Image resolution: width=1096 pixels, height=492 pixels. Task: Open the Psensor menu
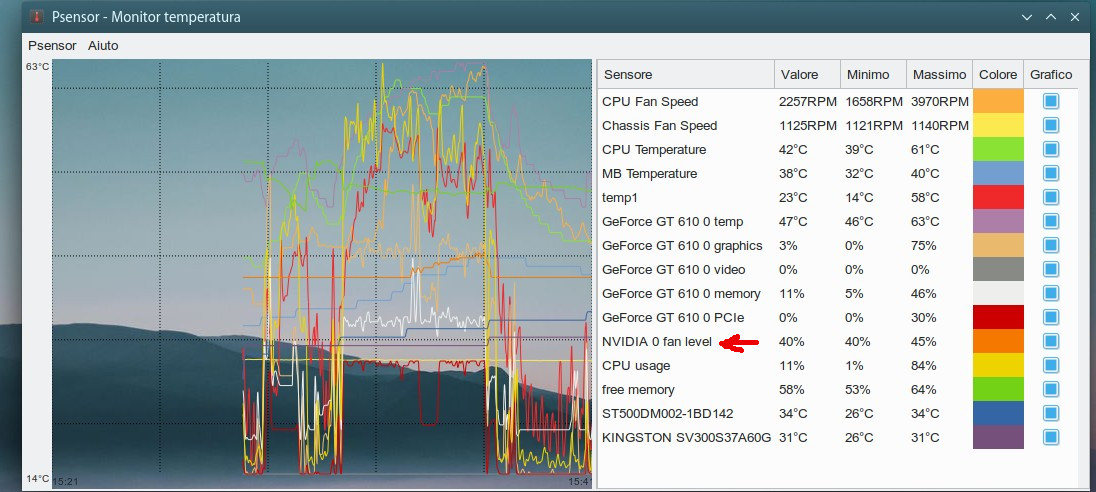click(52, 45)
